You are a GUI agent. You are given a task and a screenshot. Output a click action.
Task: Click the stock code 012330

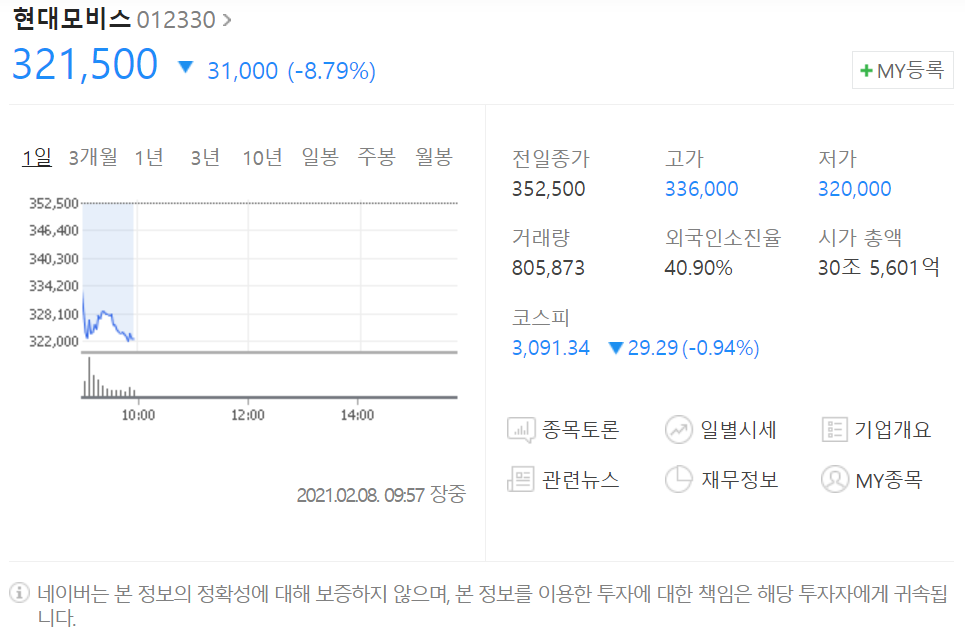click(x=176, y=20)
